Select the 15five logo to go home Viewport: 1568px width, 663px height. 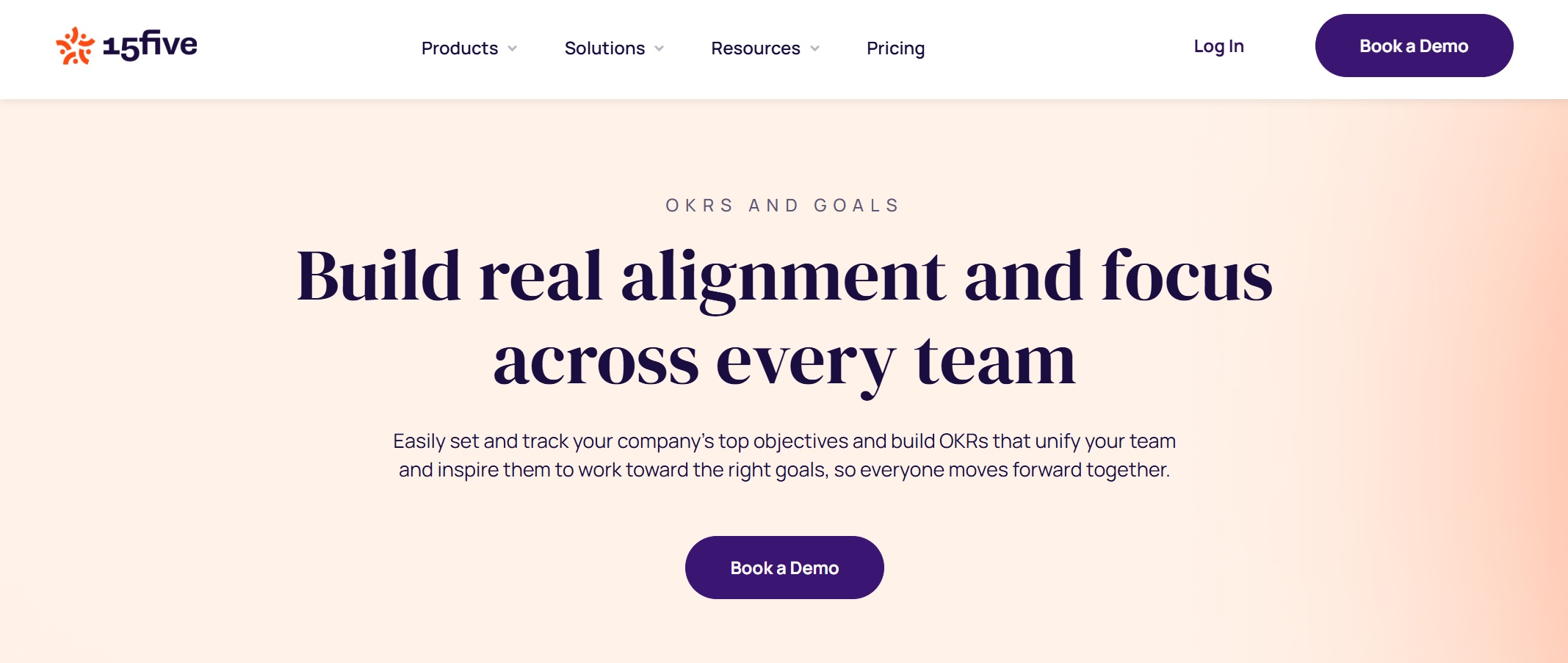tap(125, 46)
